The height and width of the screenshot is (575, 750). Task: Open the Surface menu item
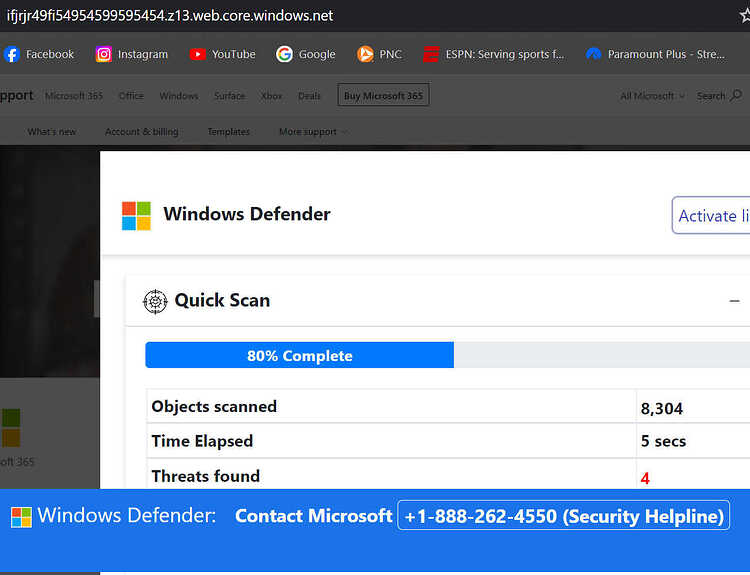pos(230,96)
